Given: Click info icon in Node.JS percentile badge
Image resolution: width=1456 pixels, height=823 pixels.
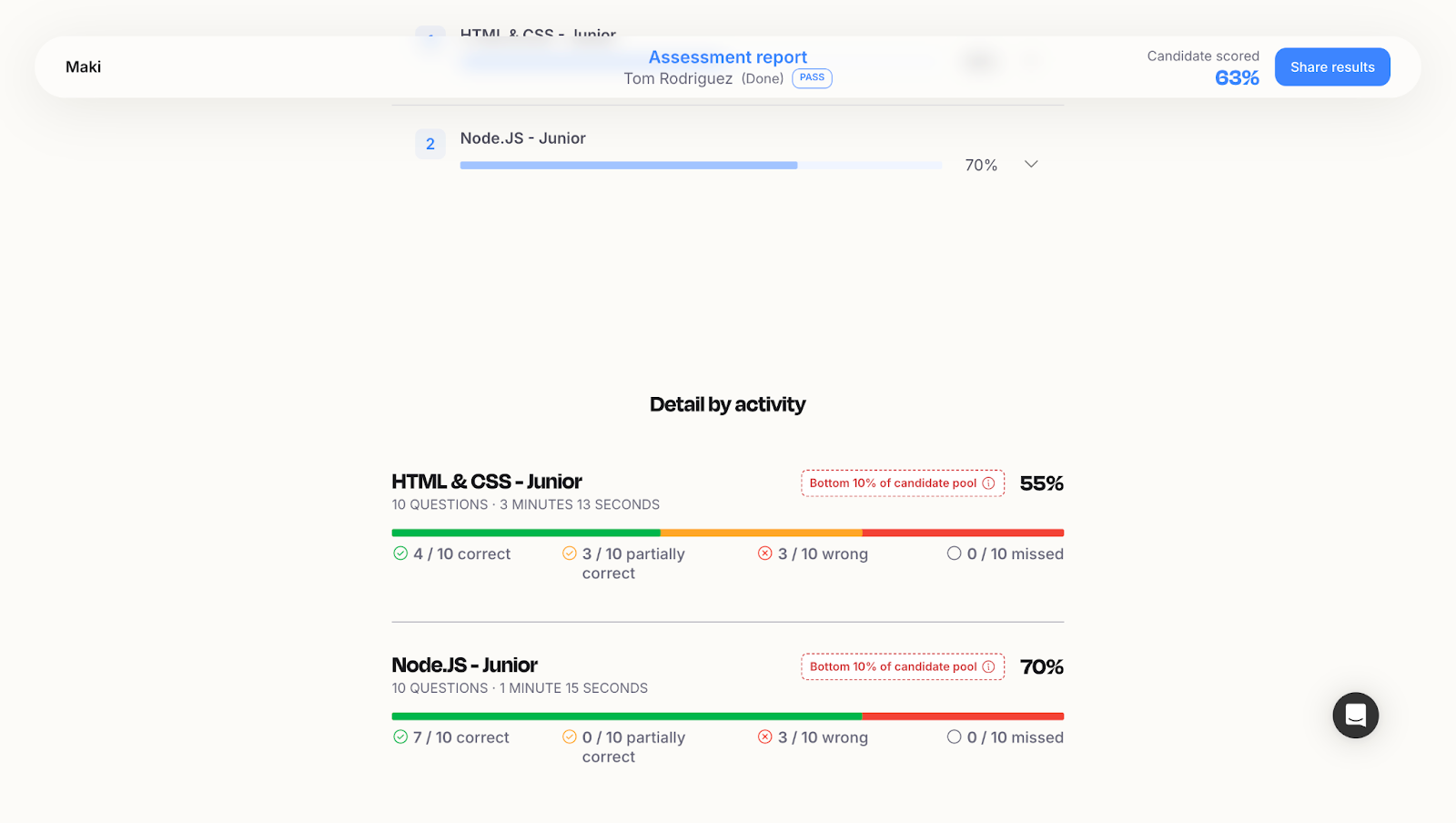Looking at the screenshot, I should click(988, 667).
